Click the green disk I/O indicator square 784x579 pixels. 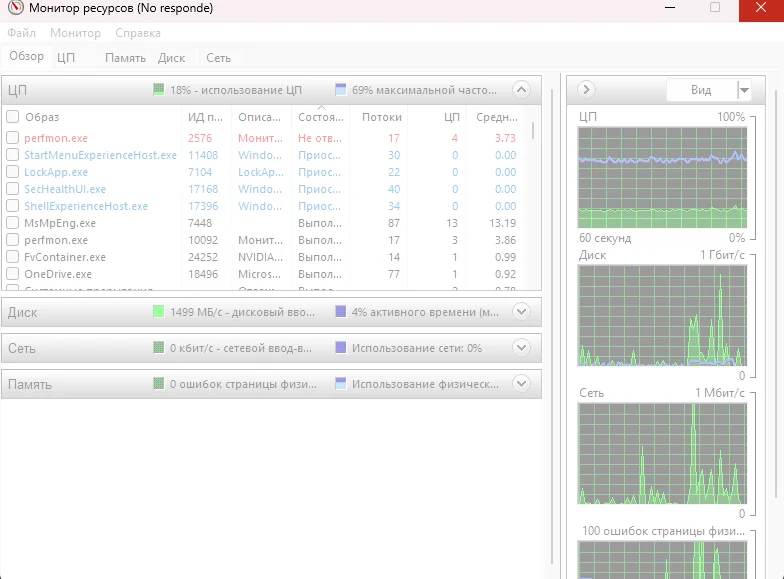click(x=159, y=312)
